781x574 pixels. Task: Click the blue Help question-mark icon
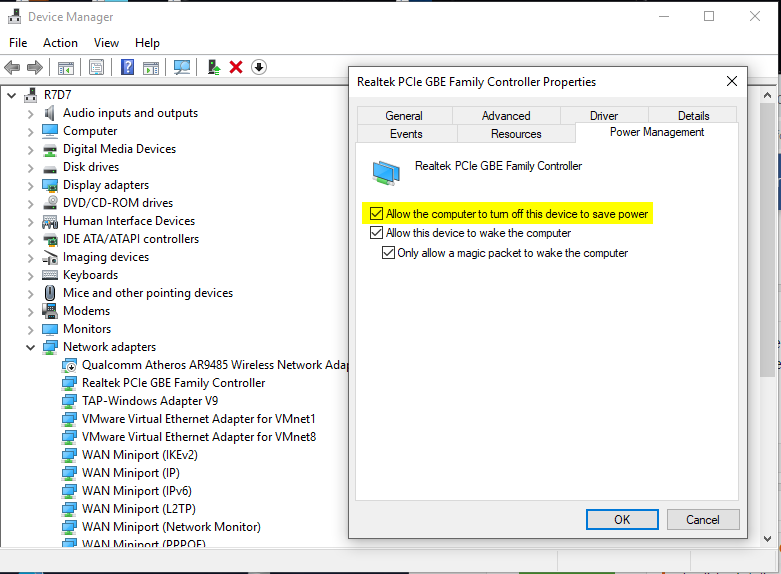point(128,67)
